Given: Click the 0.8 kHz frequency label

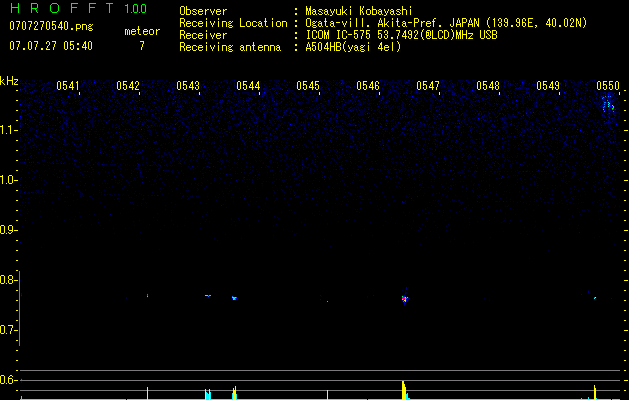Looking at the screenshot, I should tap(9, 280).
